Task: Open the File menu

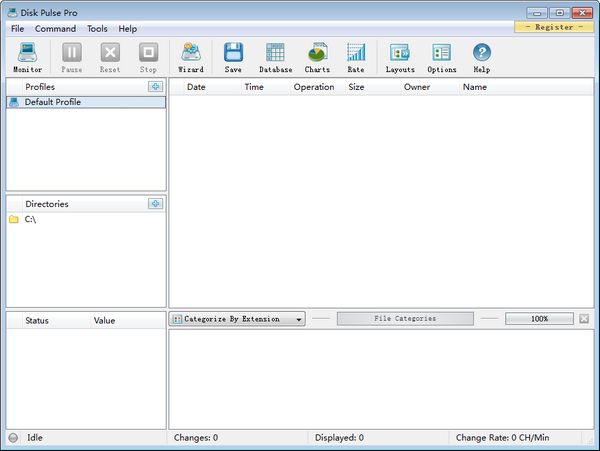Action: pyautogui.click(x=18, y=29)
